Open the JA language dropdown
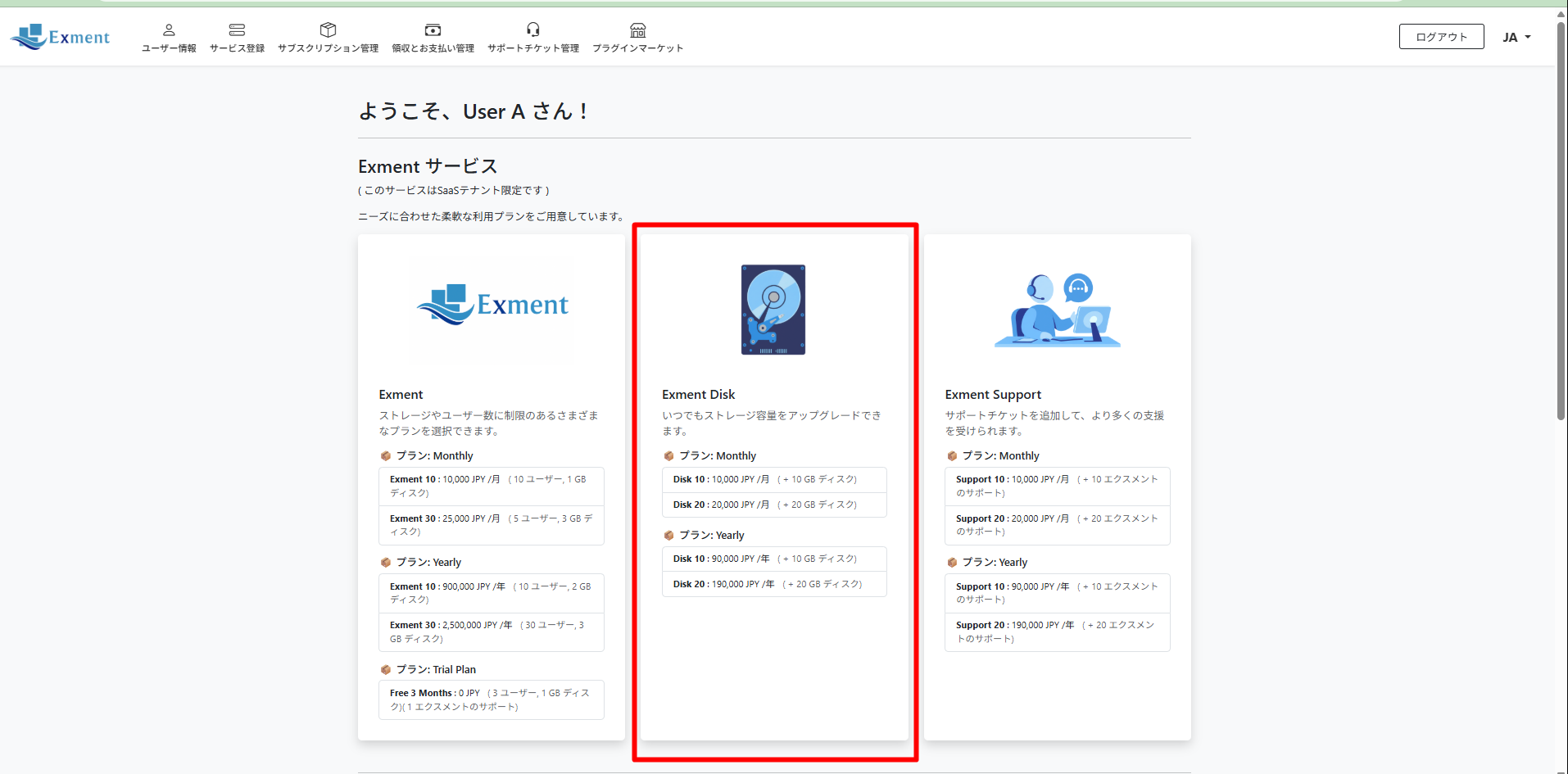 click(1516, 37)
